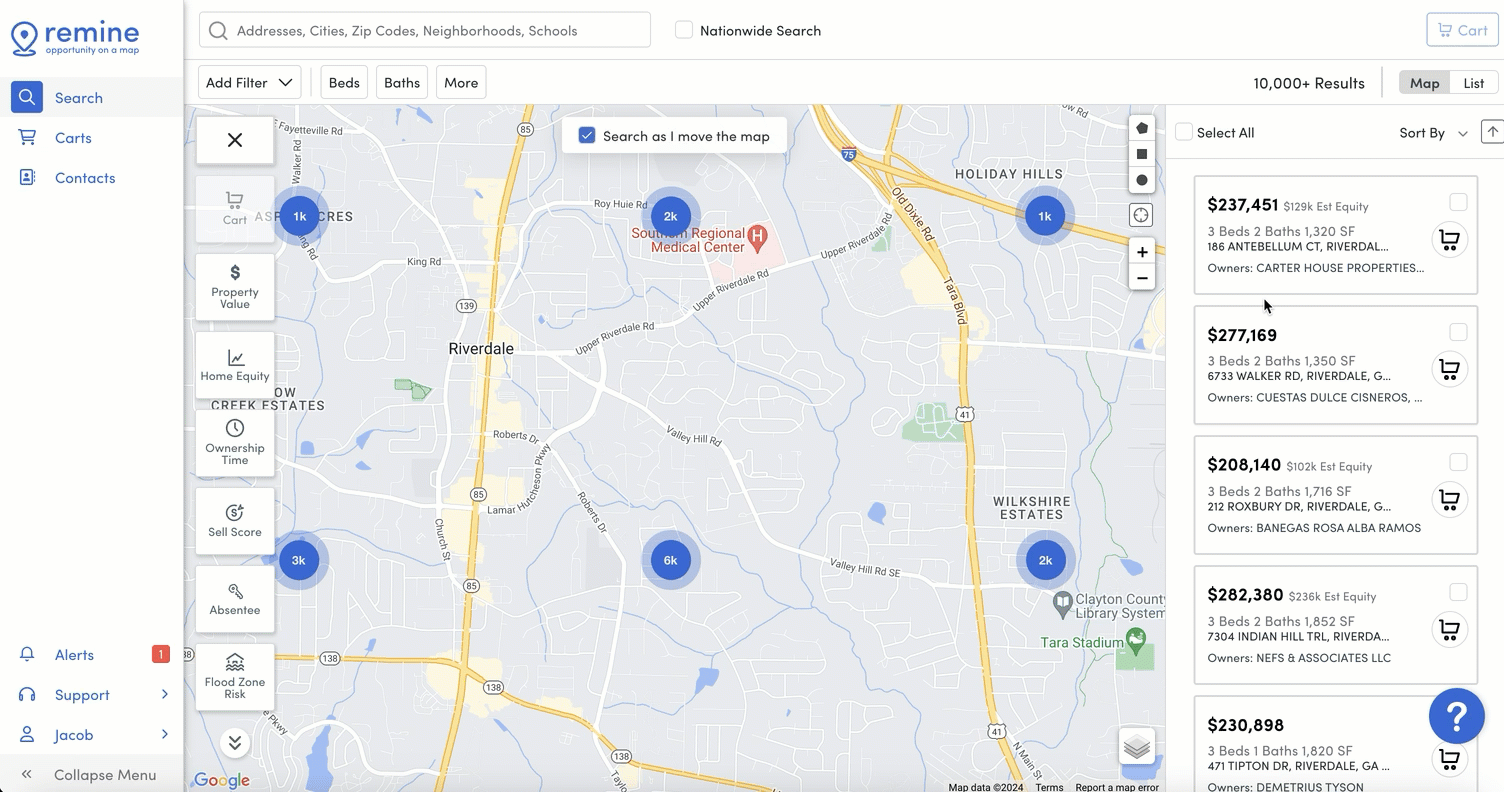
Task: Click the 2k cluster near Southern Regional Medical
Action: 670,216
